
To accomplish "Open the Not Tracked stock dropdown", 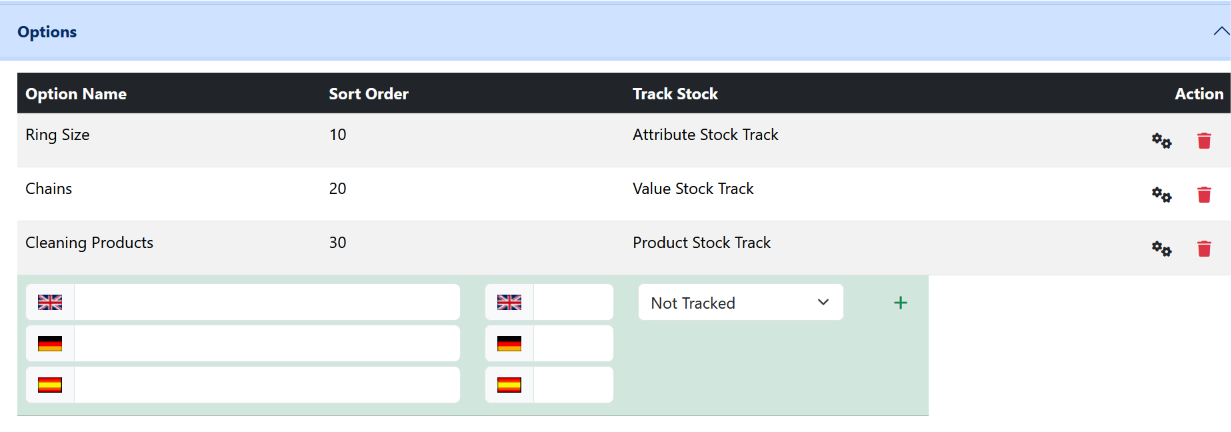I will [x=741, y=302].
